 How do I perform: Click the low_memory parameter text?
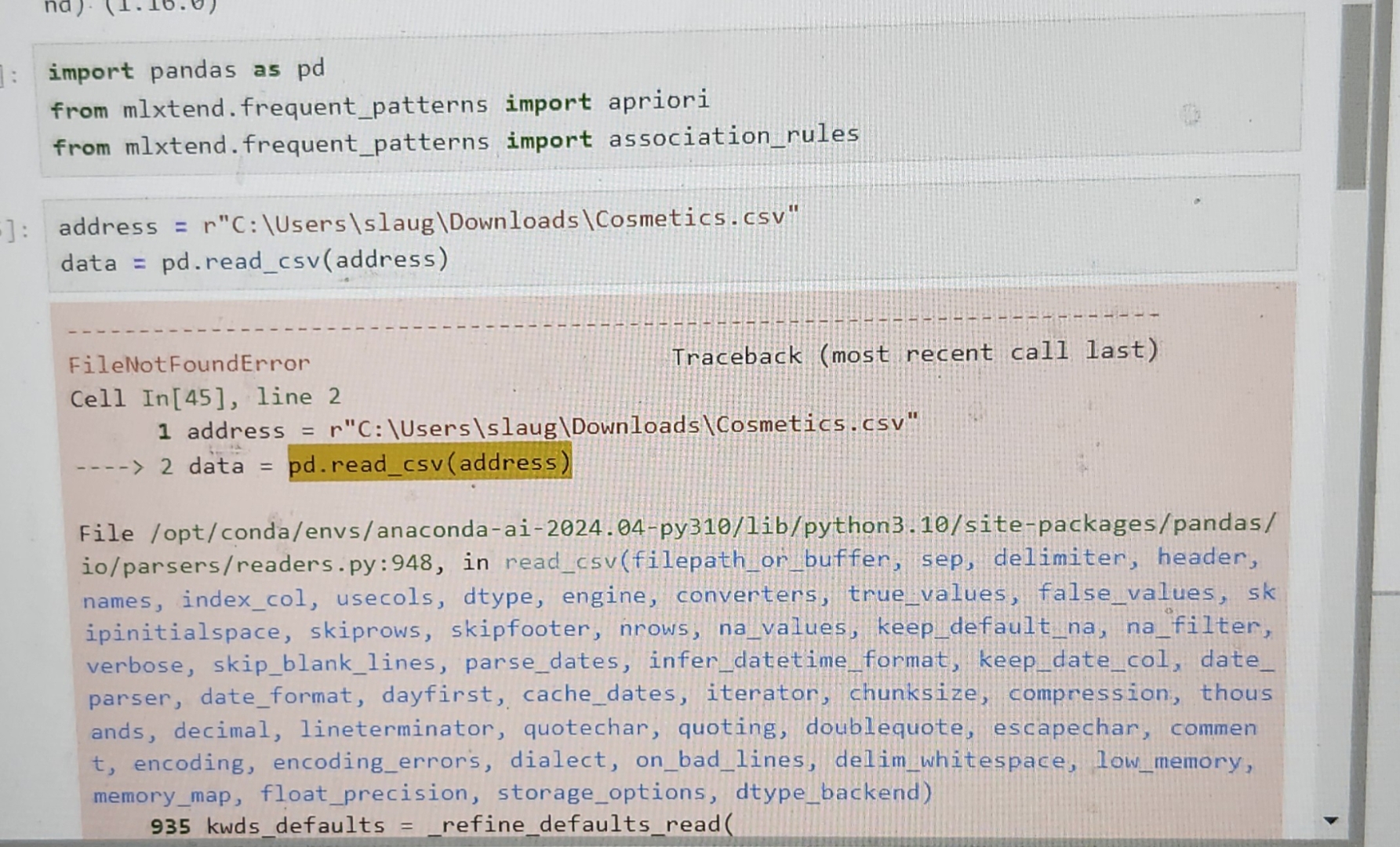pyautogui.click(x=1172, y=760)
